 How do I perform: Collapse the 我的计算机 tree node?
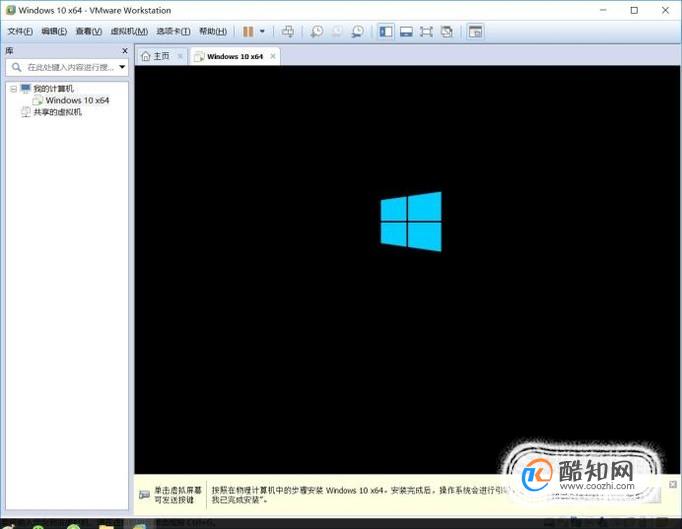click(x=13, y=89)
